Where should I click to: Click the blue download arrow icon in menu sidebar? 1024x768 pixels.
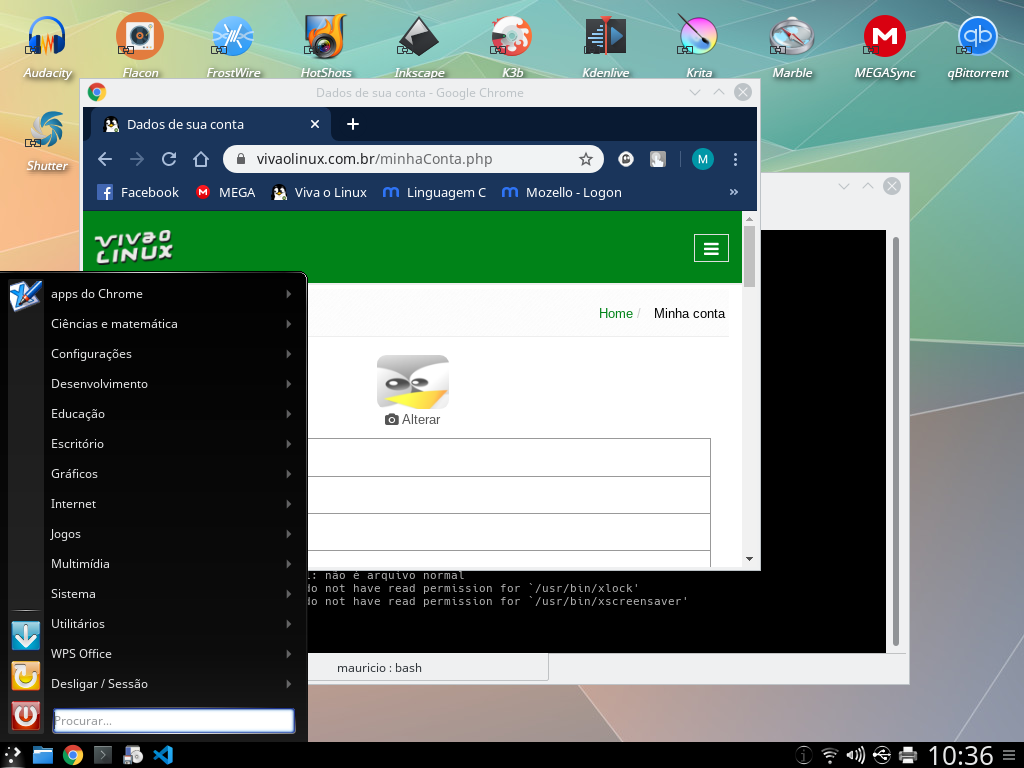click(x=26, y=635)
